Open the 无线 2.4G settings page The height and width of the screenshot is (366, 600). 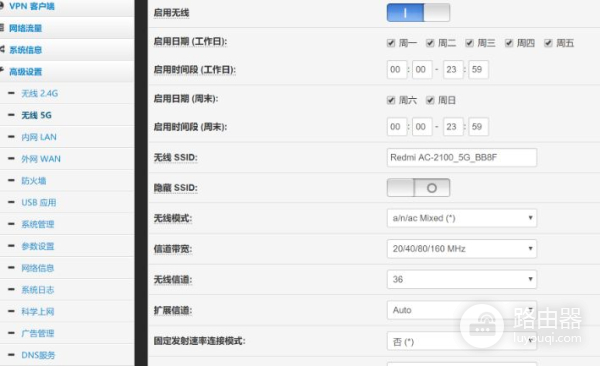point(40,93)
